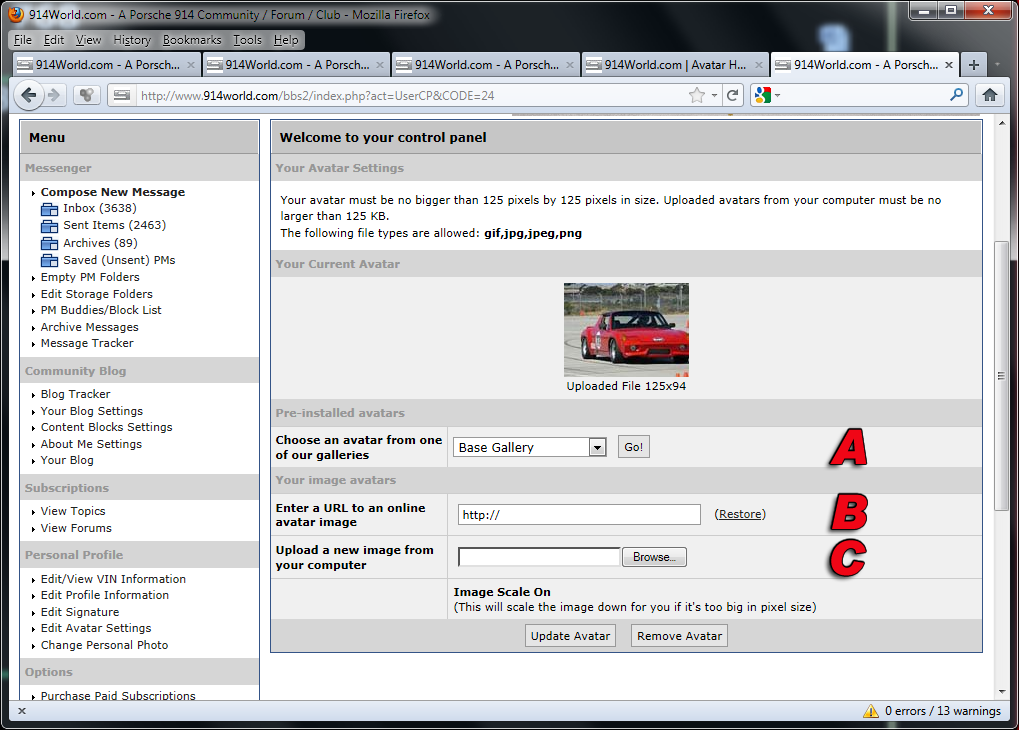
Task: Click the upload file path field
Action: tap(539, 557)
